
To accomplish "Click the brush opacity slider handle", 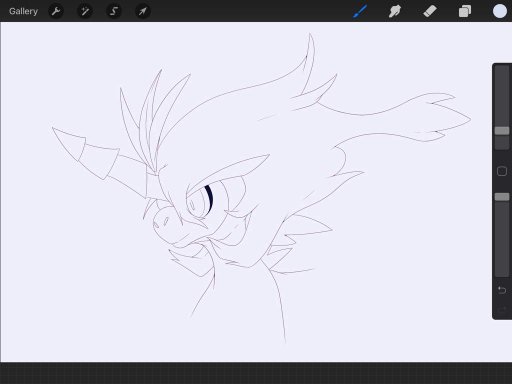I will (x=502, y=197).
